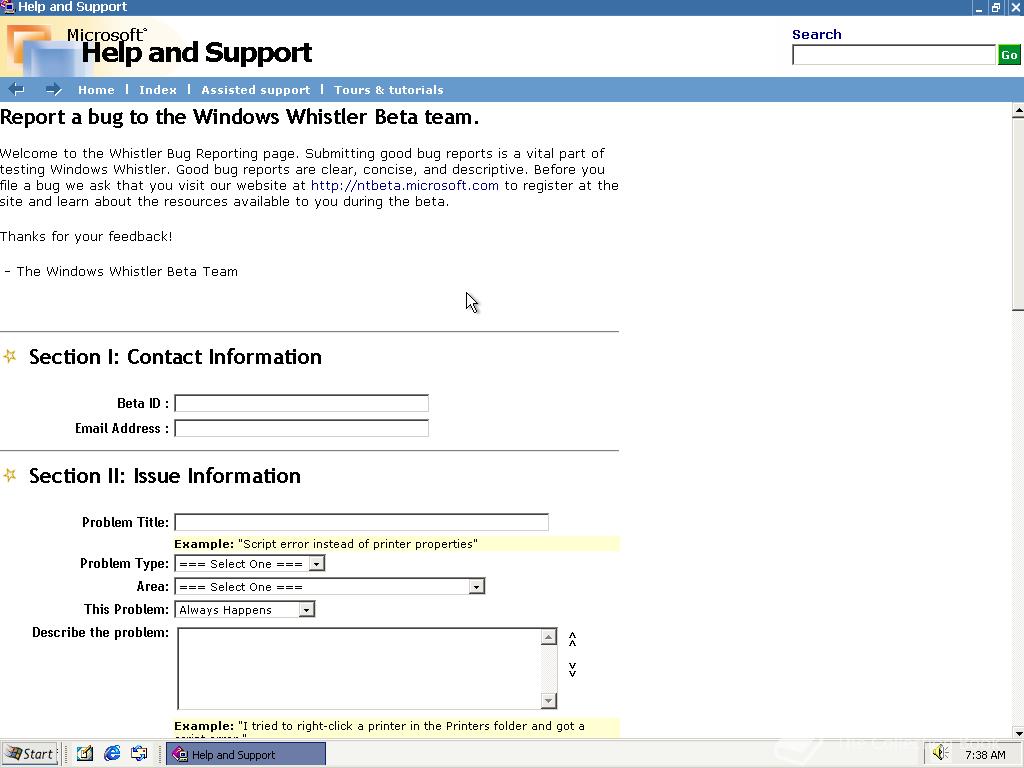Click the Show Desktop quick launch icon
Image resolution: width=1024 pixels, height=768 pixels.
84,754
